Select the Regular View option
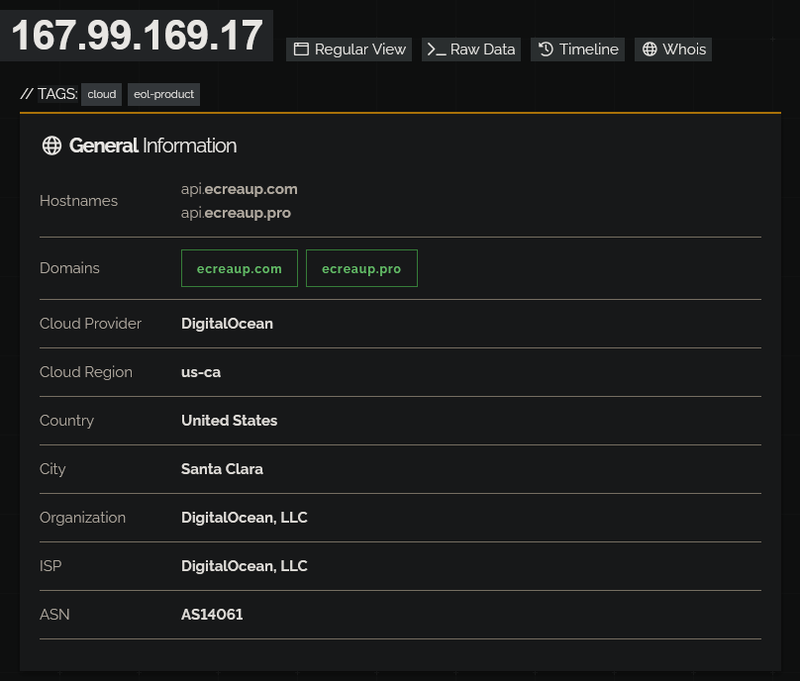 (x=349, y=49)
